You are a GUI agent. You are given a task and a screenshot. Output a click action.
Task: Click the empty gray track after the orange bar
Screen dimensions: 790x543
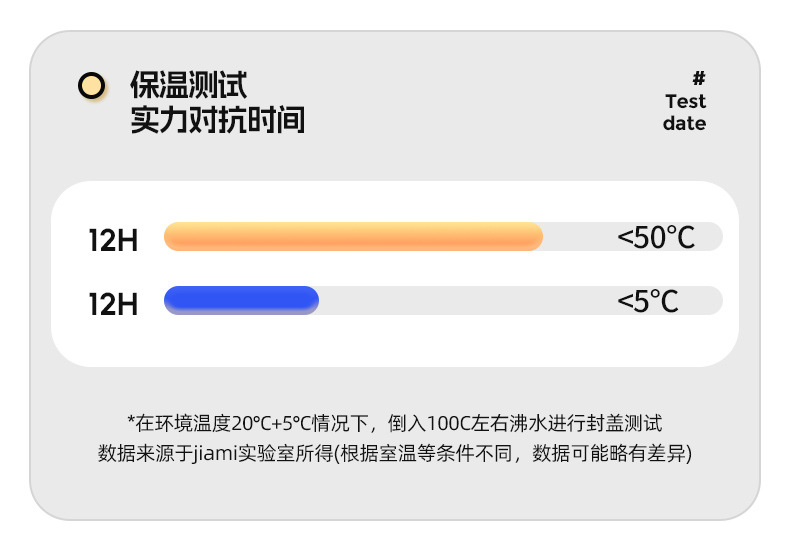click(578, 237)
